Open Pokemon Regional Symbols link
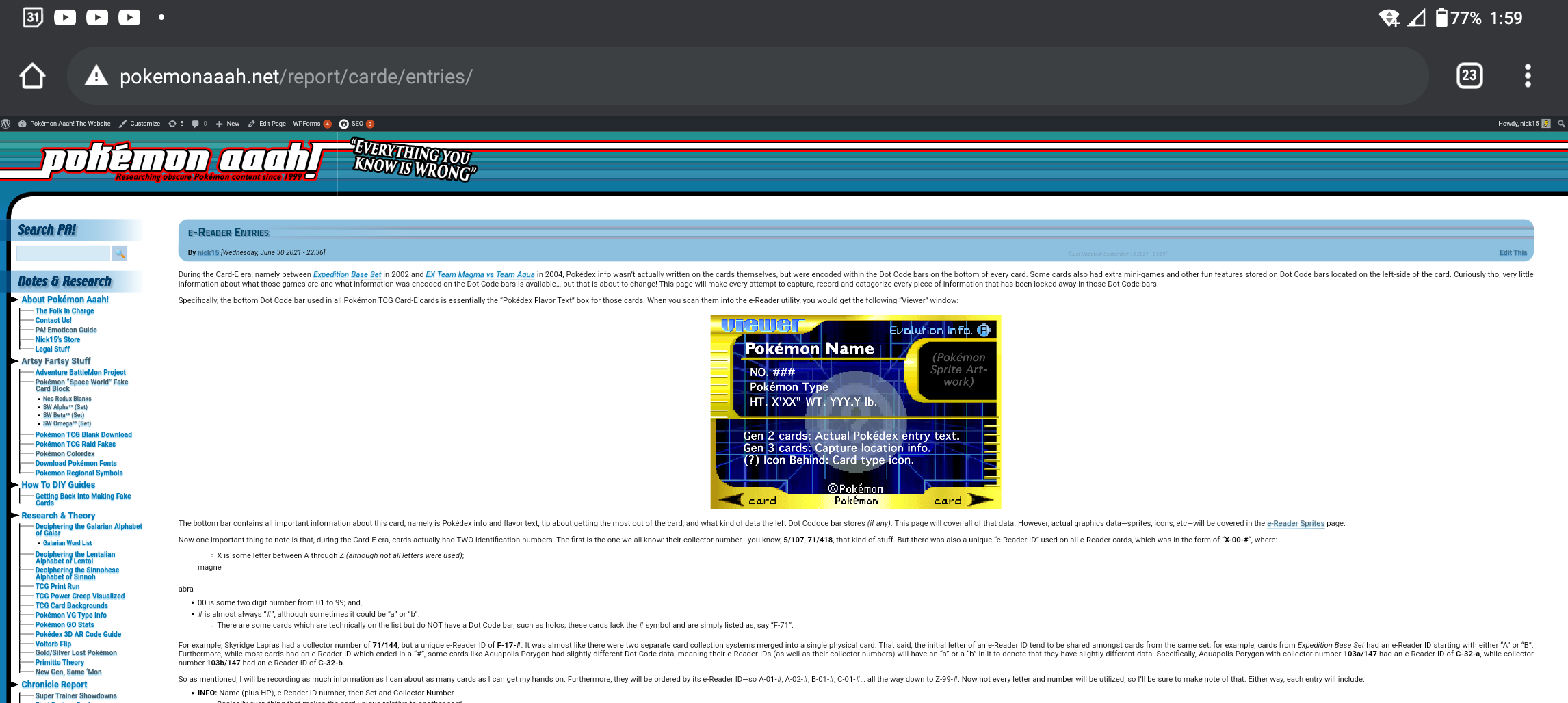The height and width of the screenshot is (703, 1568). (x=79, y=473)
